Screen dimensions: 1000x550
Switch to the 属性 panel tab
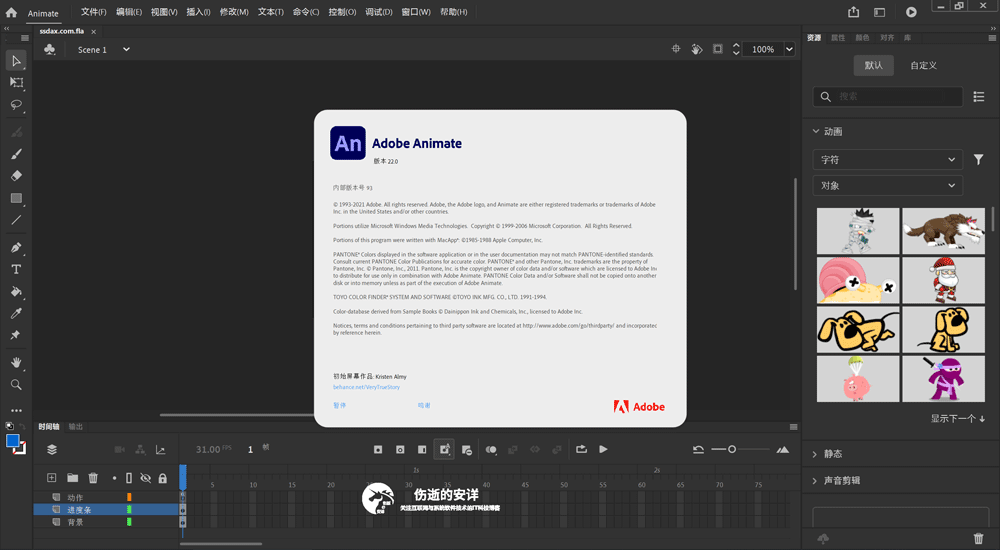(x=838, y=38)
